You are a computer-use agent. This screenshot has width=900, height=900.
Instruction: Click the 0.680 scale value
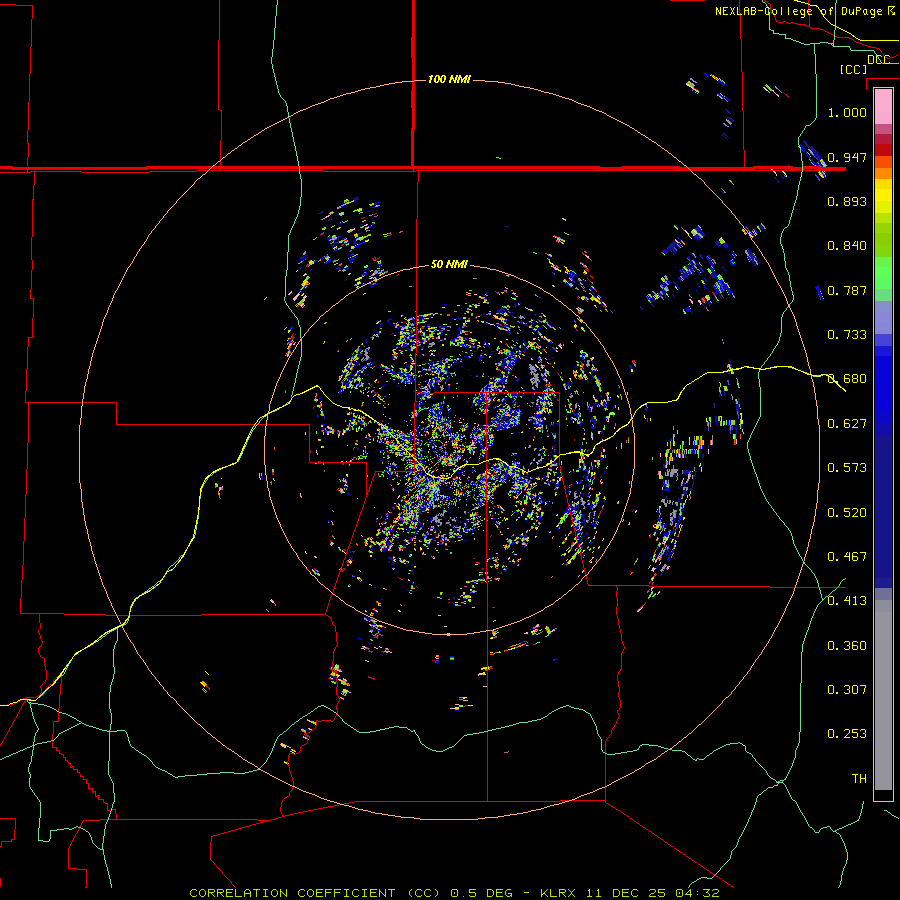click(847, 379)
